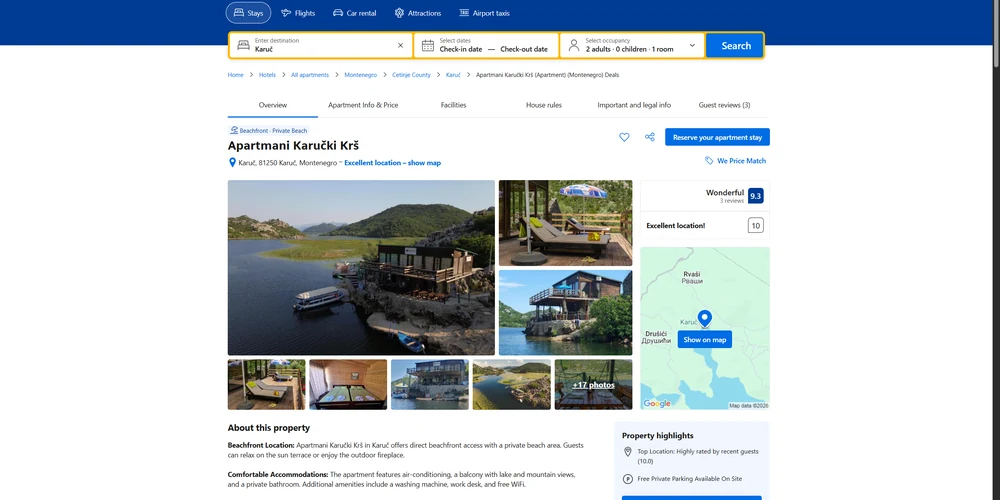The image size is (1000, 500).
Task: Open Excellent location – show map link
Action: point(392,163)
